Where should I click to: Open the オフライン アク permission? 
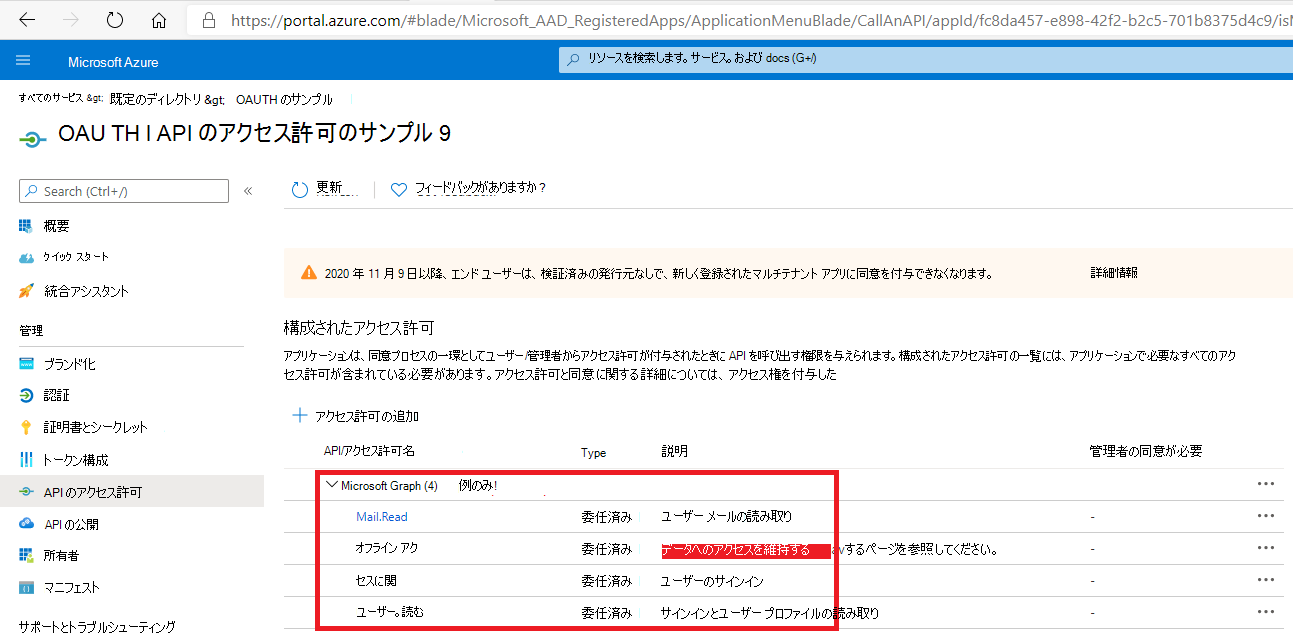pyautogui.click(x=387, y=549)
